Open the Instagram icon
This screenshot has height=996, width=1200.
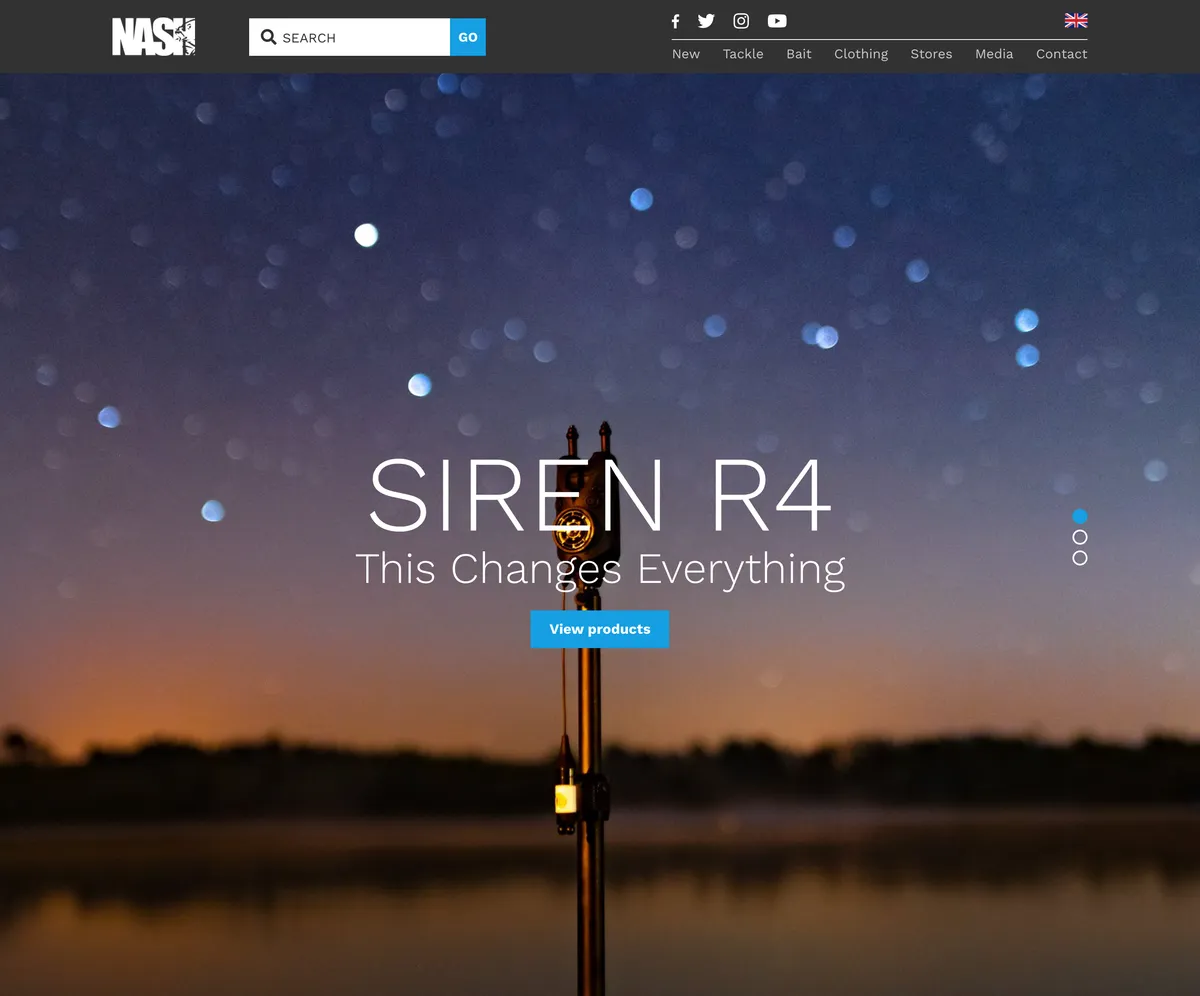[x=741, y=21]
